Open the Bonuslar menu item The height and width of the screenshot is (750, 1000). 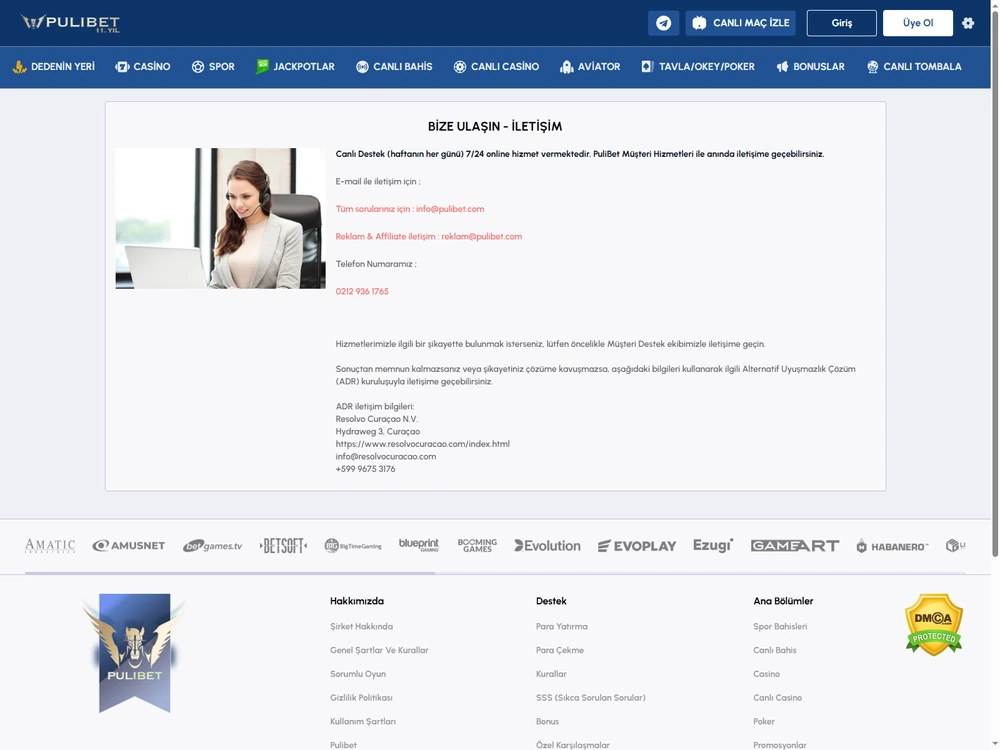click(x=811, y=66)
